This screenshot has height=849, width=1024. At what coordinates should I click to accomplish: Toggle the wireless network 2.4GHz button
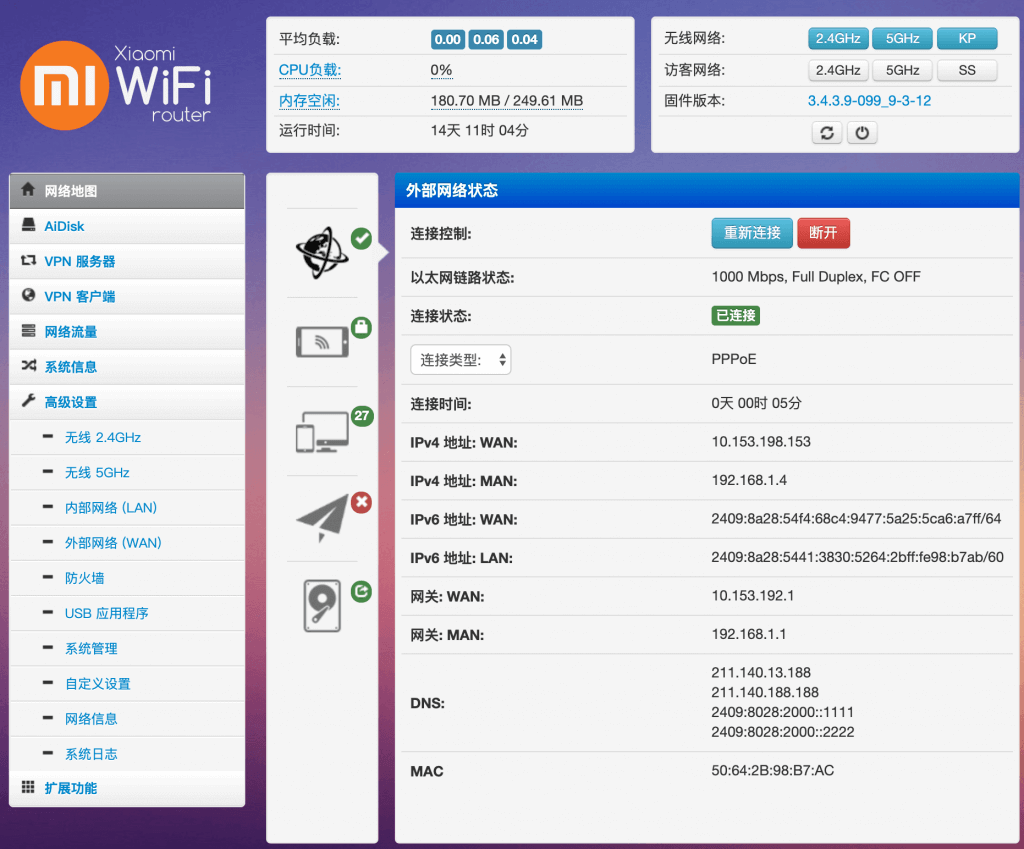838,39
